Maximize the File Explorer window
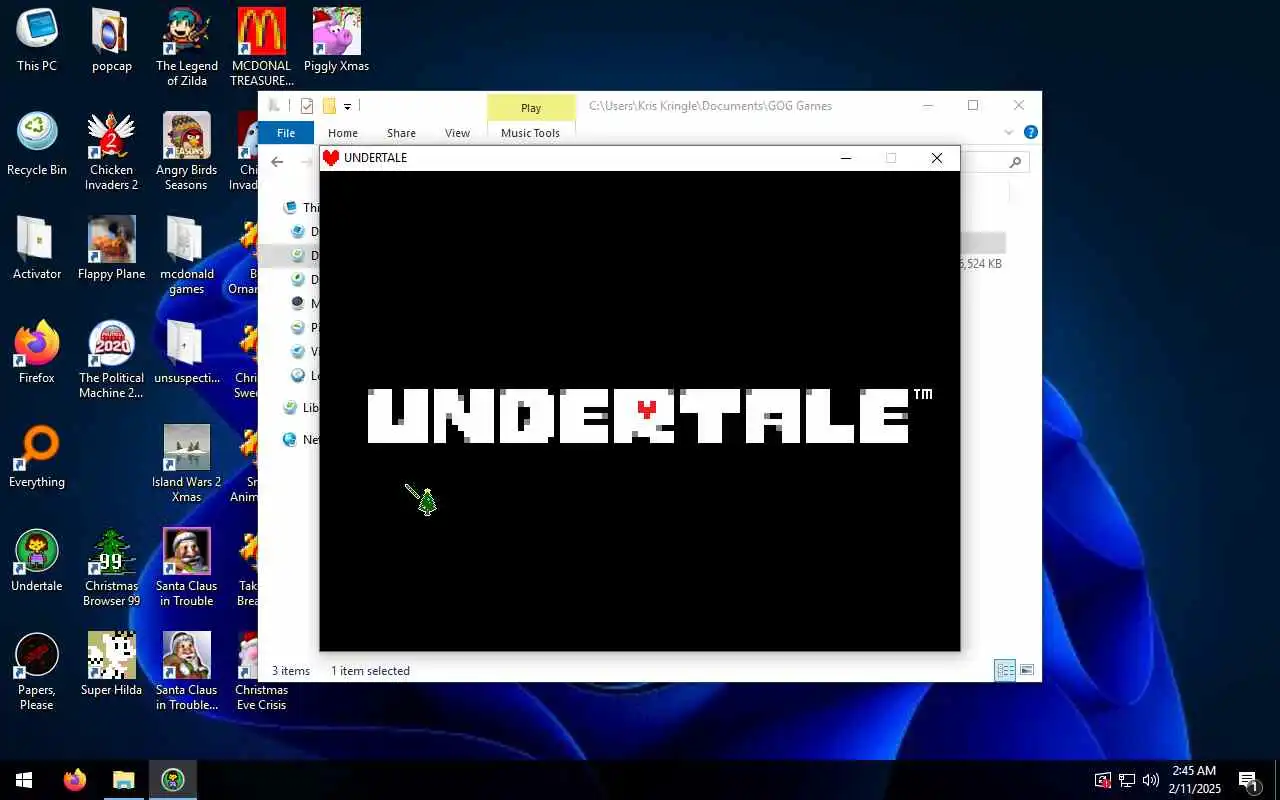1280x800 pixels. pos(973,105)
